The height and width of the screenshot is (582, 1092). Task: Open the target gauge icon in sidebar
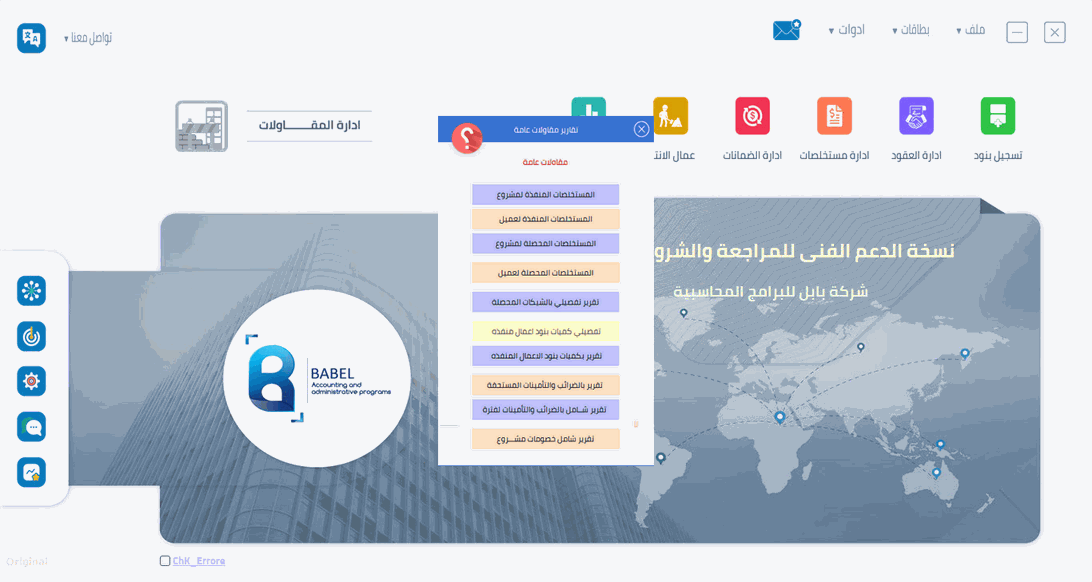click(31, 336)
